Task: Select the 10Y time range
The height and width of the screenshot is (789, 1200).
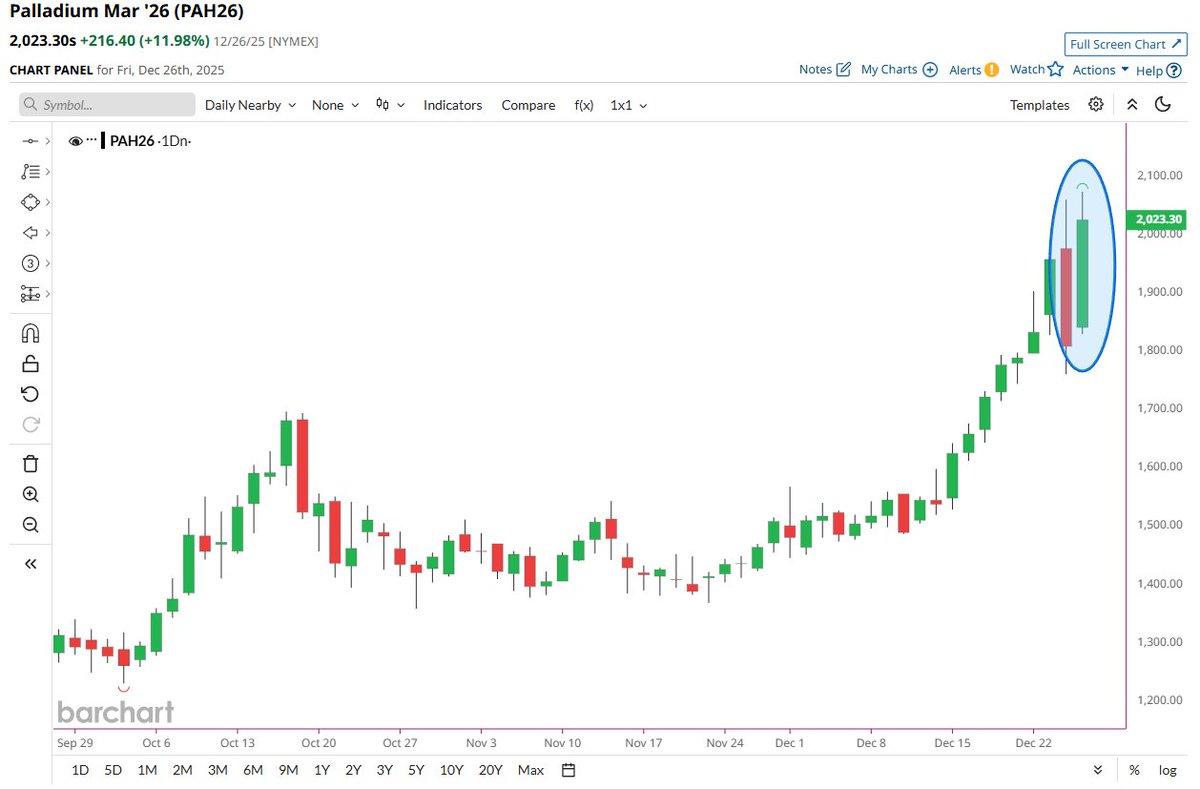Action: click(451, 770)
